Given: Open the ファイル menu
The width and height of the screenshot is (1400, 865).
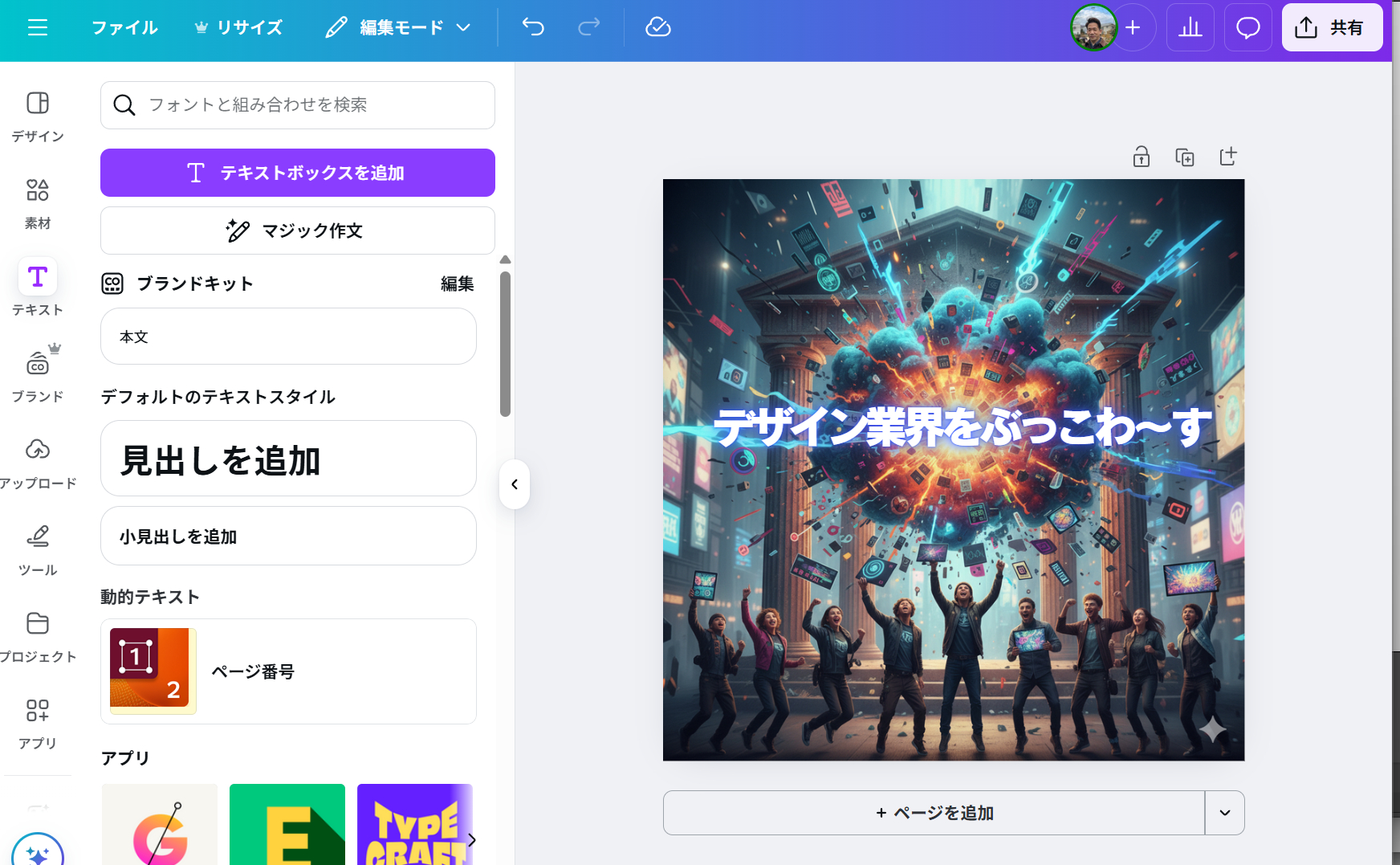Looking at the screenshot, I should [124, 27].
